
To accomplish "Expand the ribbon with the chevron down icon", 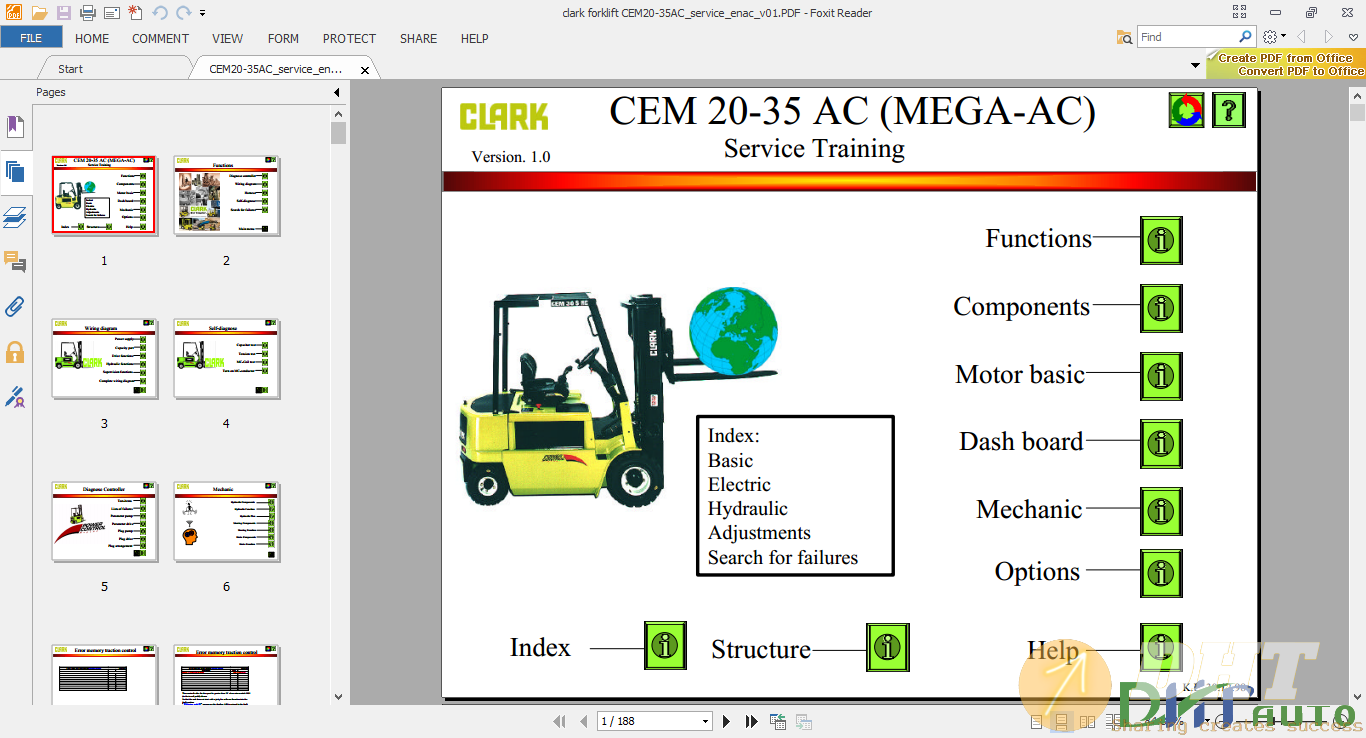I will pos(1354,37).
